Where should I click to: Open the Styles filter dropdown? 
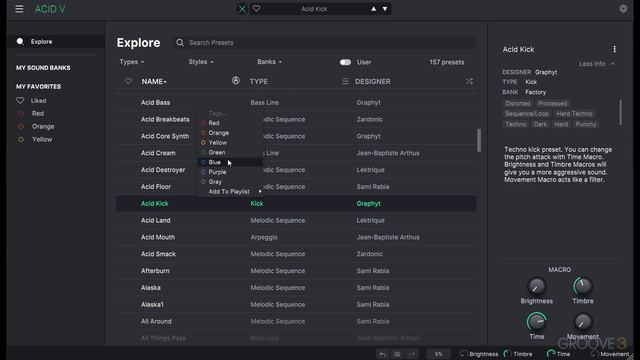[201, 62]
